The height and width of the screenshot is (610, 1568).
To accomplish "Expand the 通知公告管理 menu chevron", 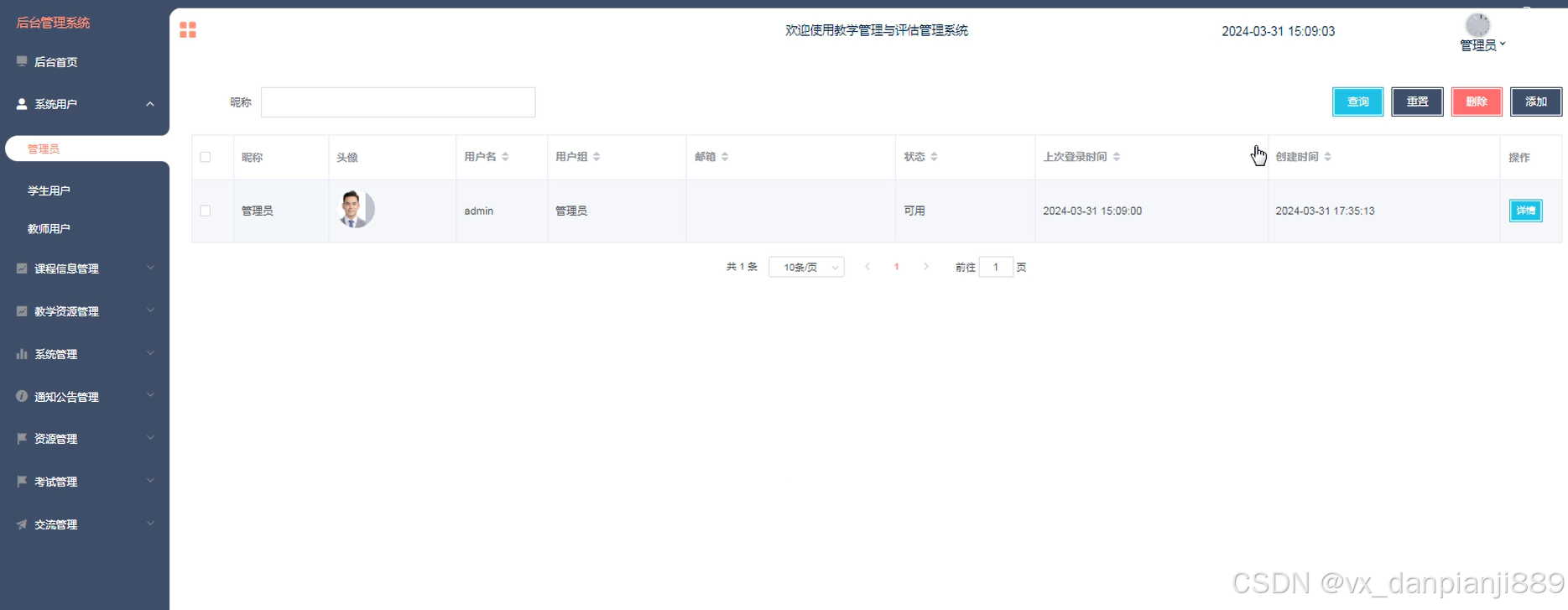I will coord(150,395).
